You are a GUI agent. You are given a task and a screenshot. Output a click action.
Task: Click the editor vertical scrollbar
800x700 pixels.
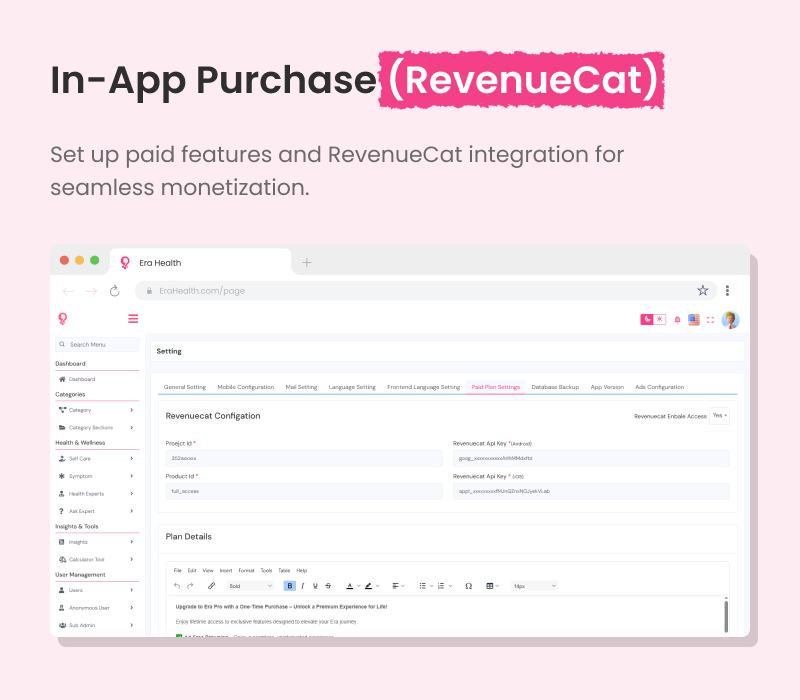point(726,616)
